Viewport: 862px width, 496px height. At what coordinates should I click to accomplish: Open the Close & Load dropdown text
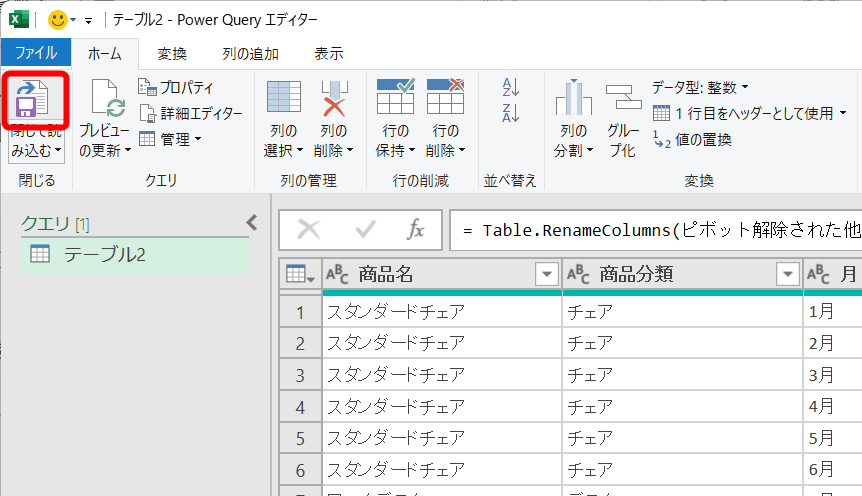click(36, 141)
